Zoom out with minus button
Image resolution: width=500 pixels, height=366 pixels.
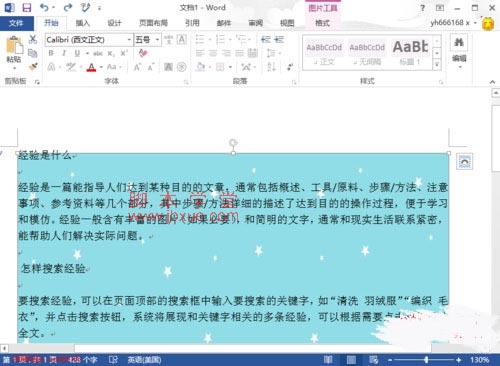click(x=390, y=360)
